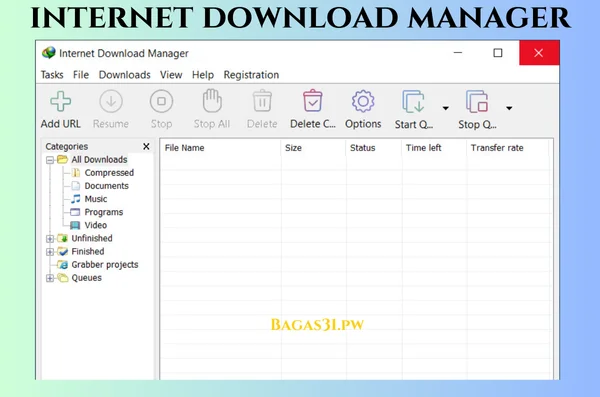Select All Downloads category
The width and height of the screenshot is (600, 397).
click(99, 160)
